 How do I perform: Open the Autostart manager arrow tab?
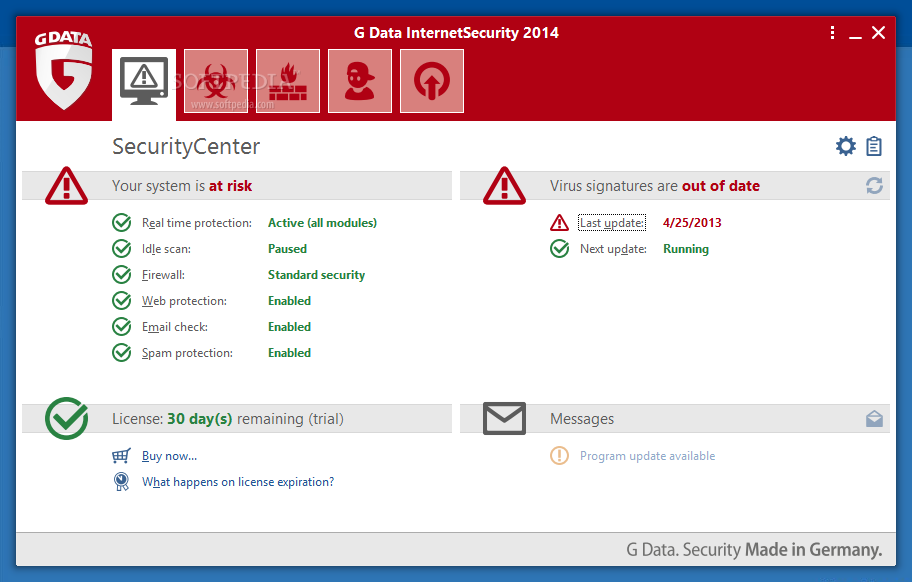coord(432,81)
